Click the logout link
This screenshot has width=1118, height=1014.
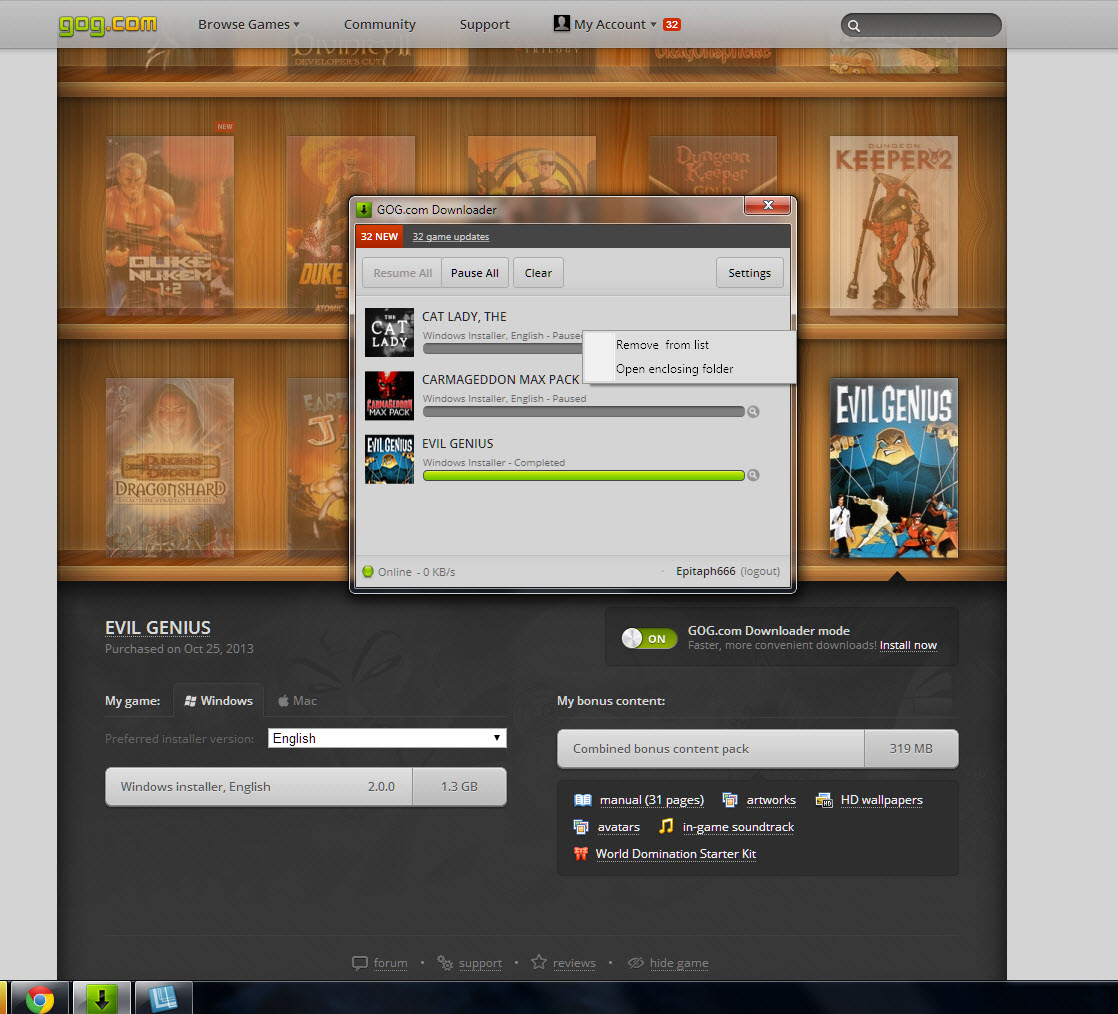tap(760, 571)
